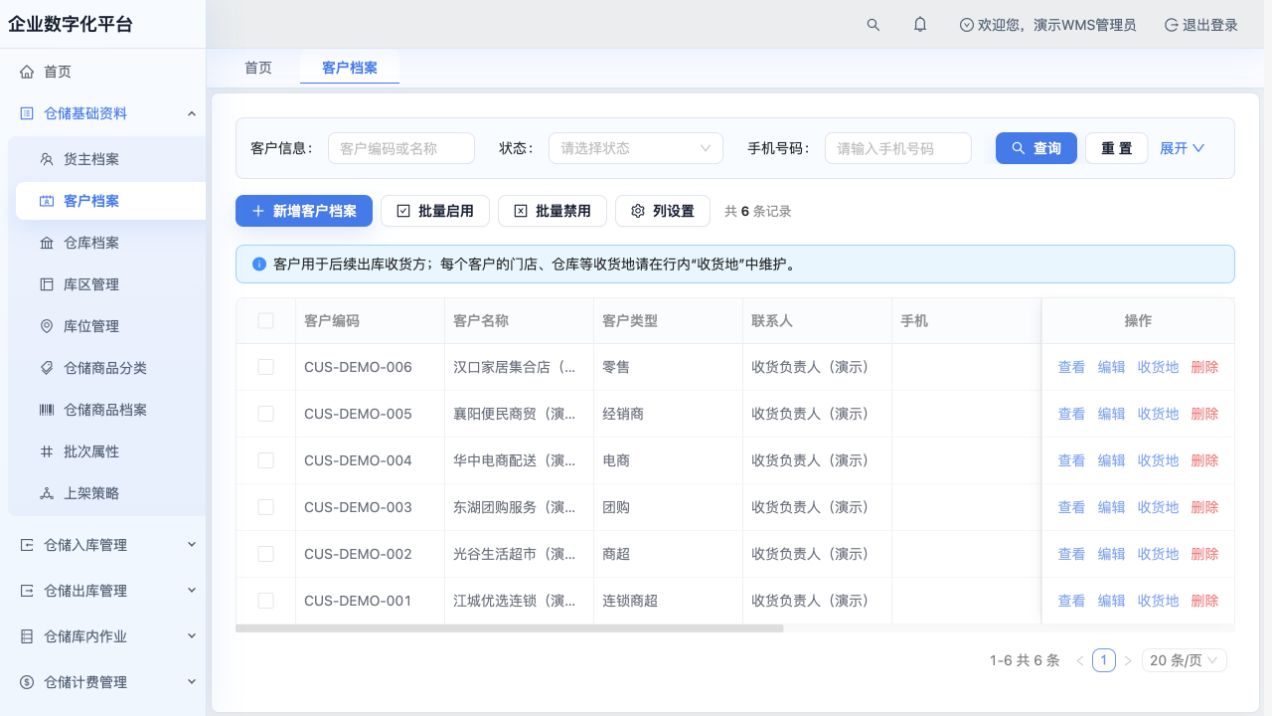The width and height of the screenshot is (1272, 716).
Task: Check the row CUS-DEMO-006
Action: coord(265,367)
